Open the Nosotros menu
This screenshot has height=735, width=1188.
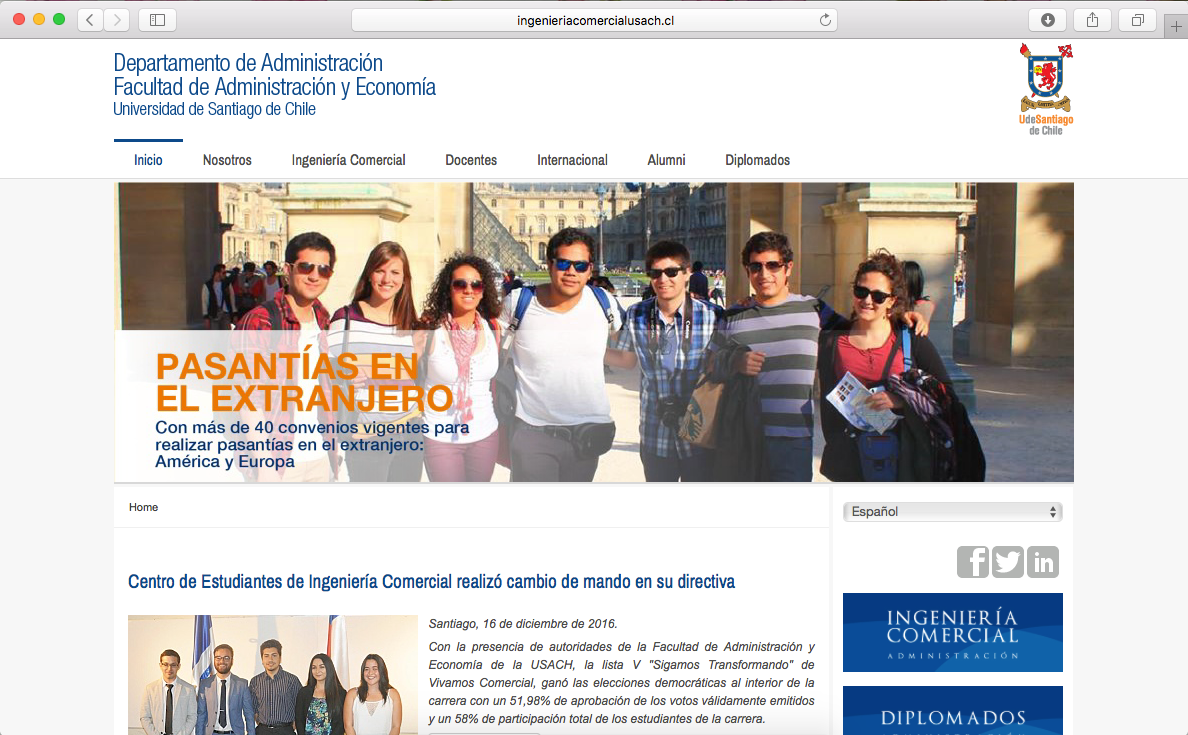227,160
